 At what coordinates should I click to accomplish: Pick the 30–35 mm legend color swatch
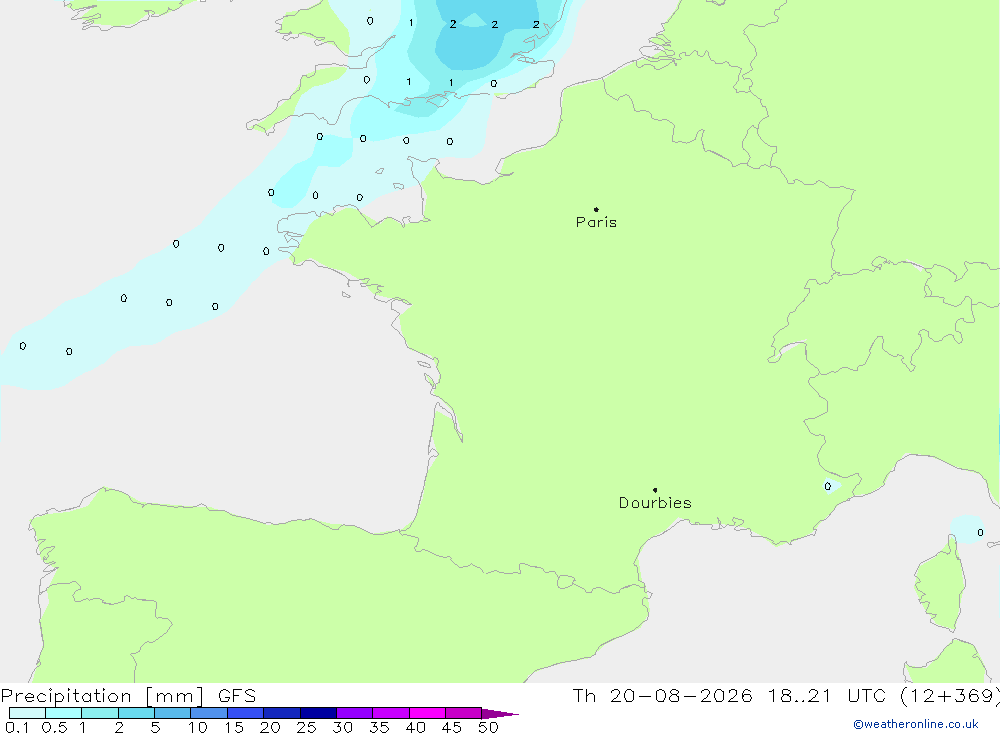tap(355, 713)
